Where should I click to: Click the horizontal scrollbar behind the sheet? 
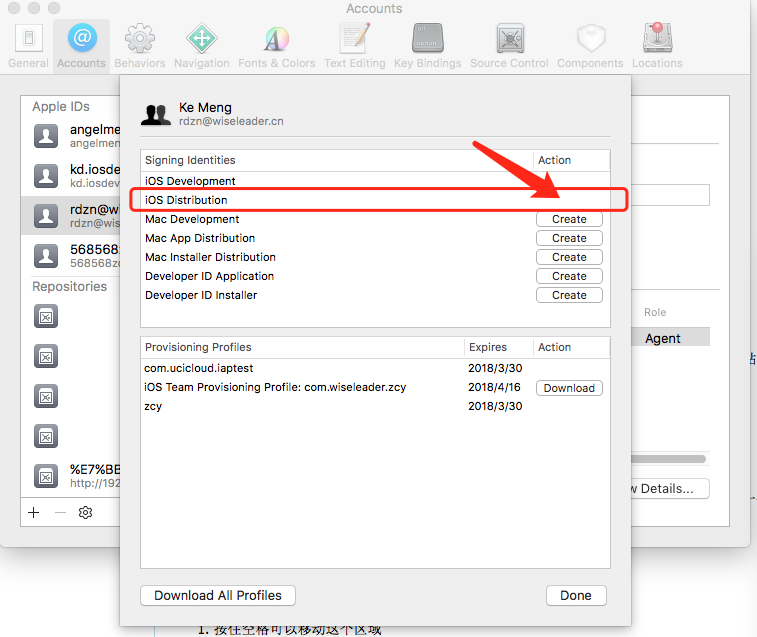(x=669, y=459)
